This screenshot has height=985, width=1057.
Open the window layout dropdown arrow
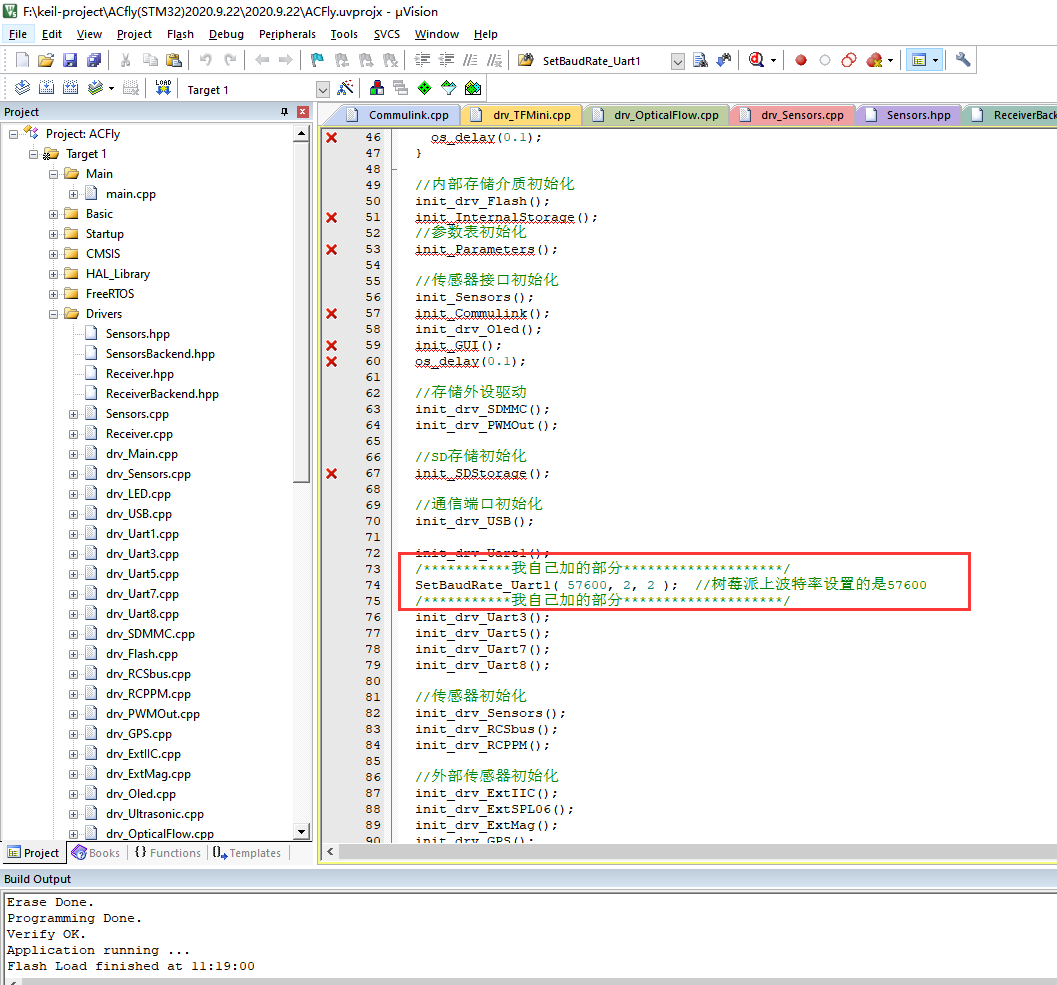click(x=935, y=61)
